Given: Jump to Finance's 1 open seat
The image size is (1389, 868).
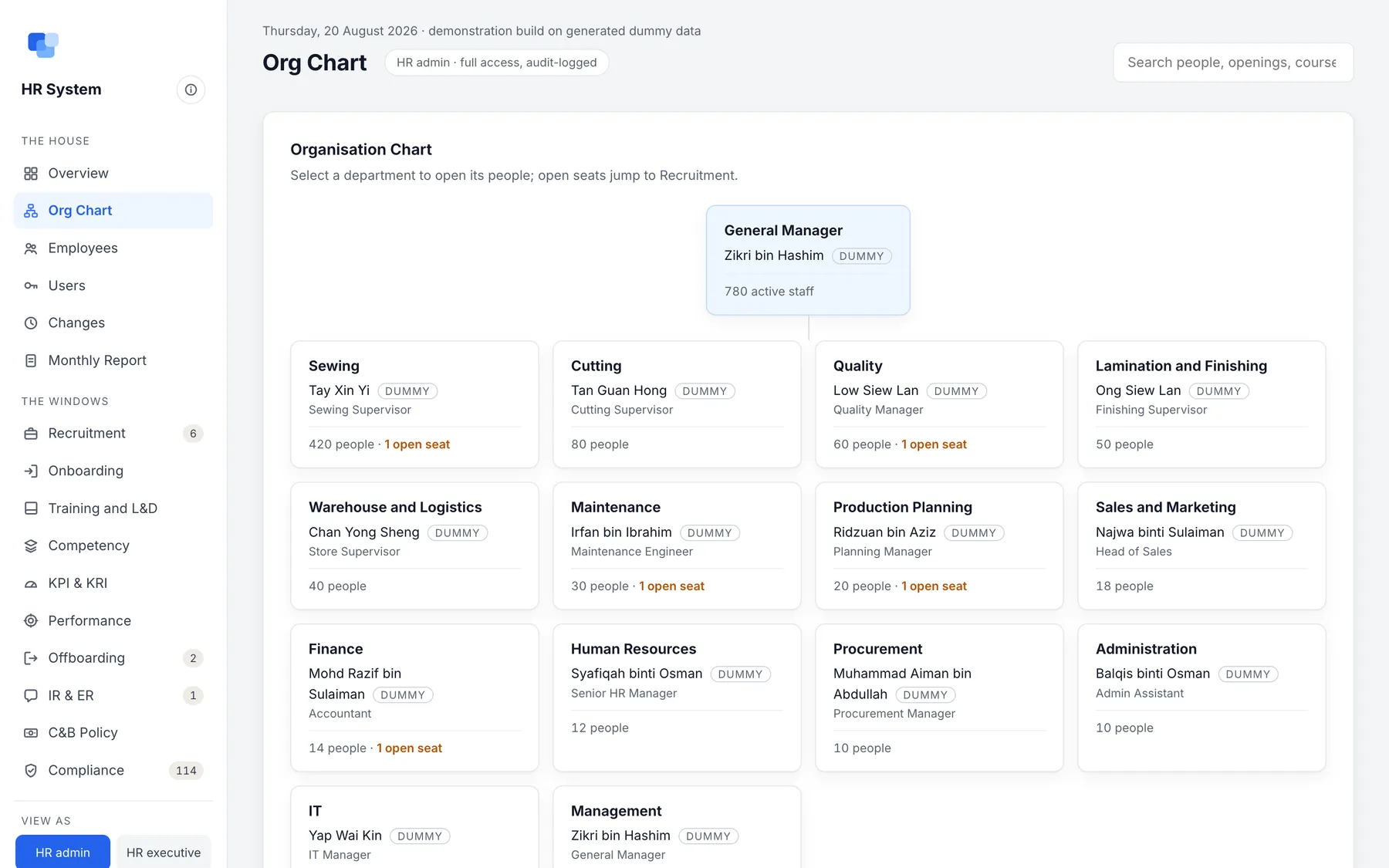Looking at the screenshot, I should coord(409,748).
